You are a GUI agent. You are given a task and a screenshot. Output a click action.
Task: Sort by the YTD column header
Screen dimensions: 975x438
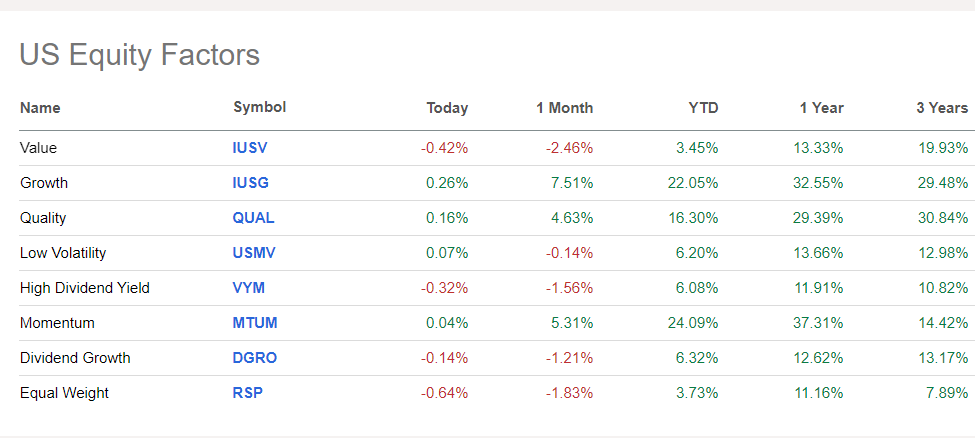702,108
